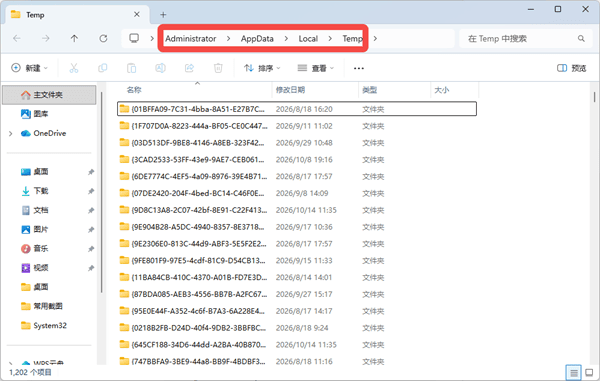
Task: Expand chevron after Temp breadcrumb
Action: pos(375,38)
